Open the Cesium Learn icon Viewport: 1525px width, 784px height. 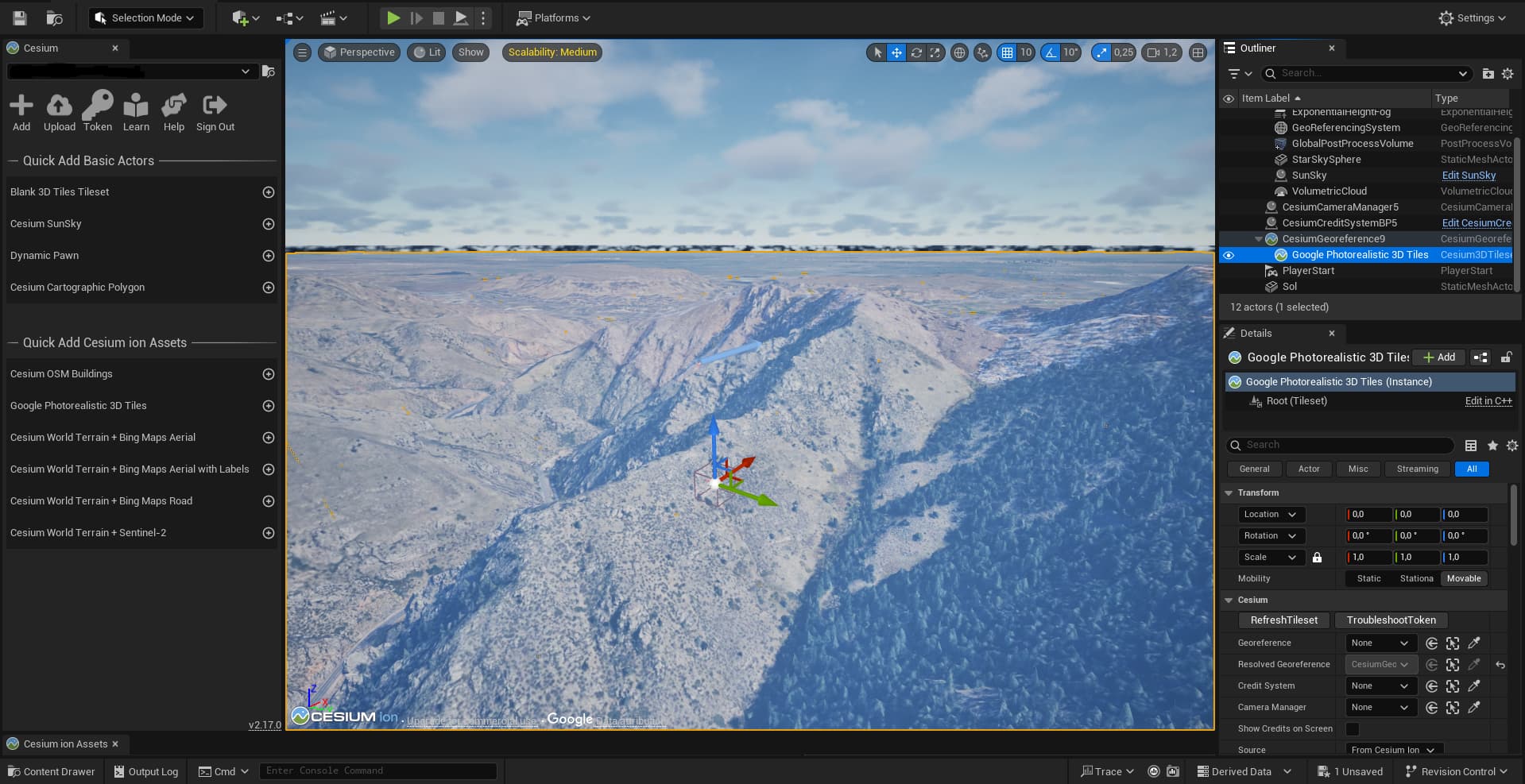[136, 112]
